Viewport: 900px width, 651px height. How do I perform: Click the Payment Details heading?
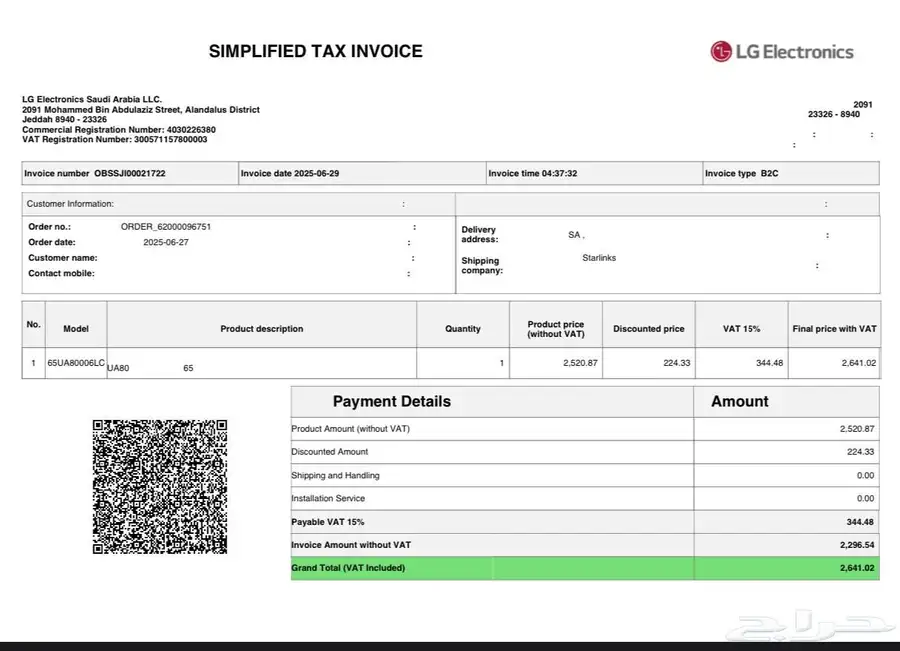392,401
